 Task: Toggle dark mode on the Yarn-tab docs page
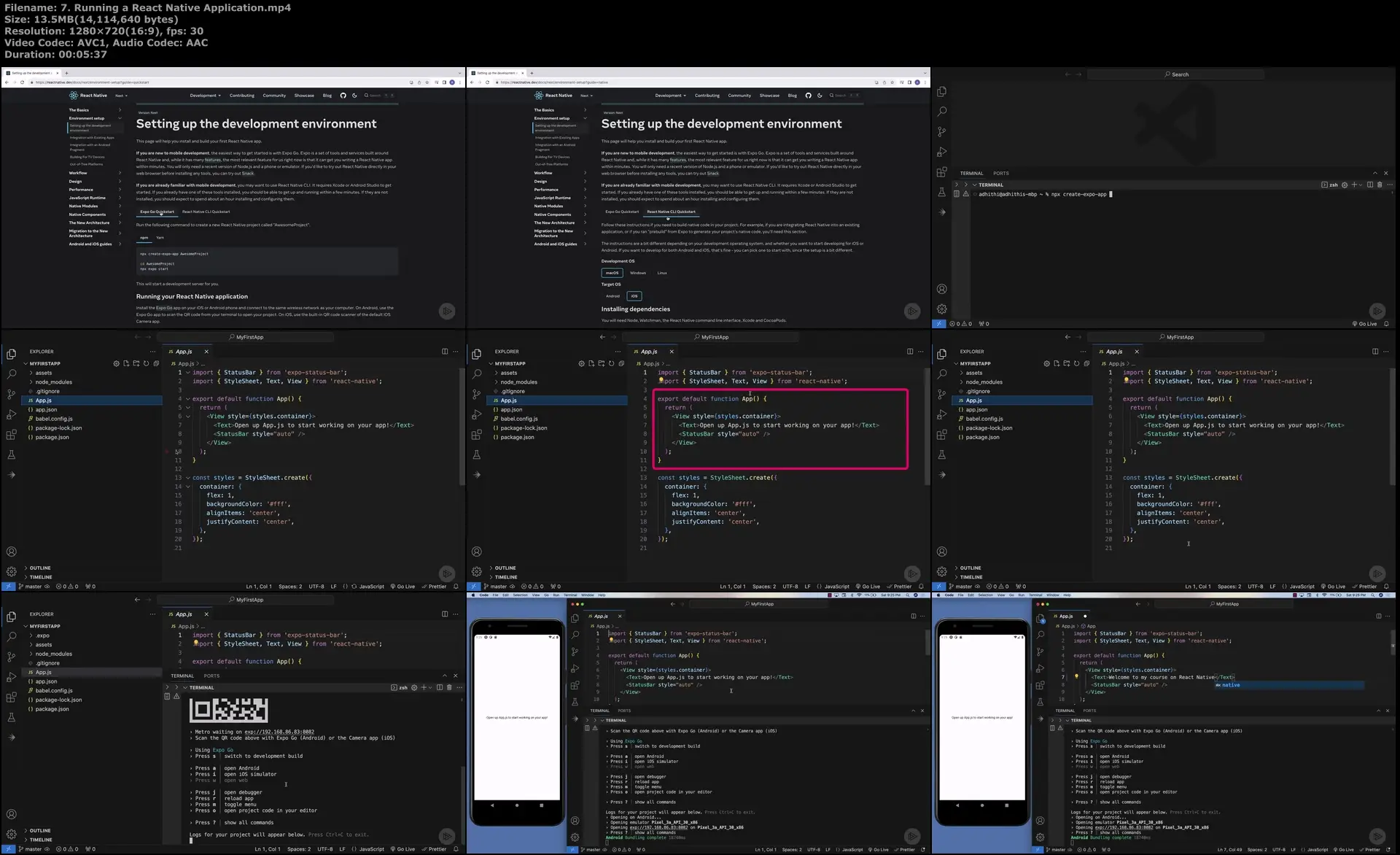pos(354,96)
